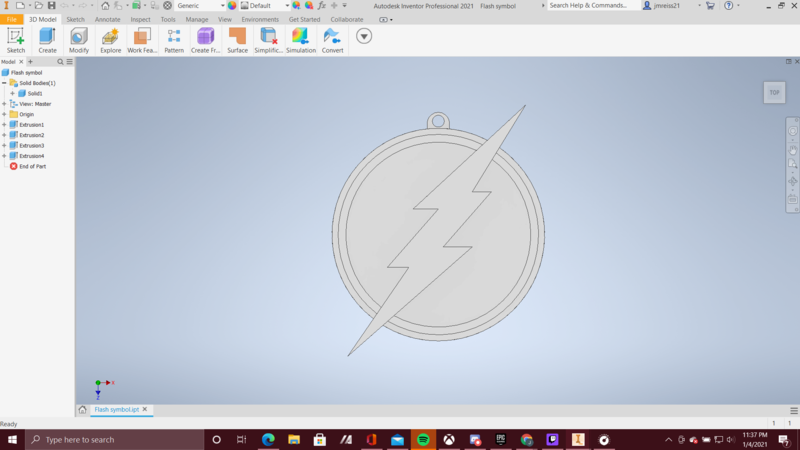The width and height of the screenshot is (800, 450).
Task: Select Extrusion4 in the browser
Action: coord(31,156)
